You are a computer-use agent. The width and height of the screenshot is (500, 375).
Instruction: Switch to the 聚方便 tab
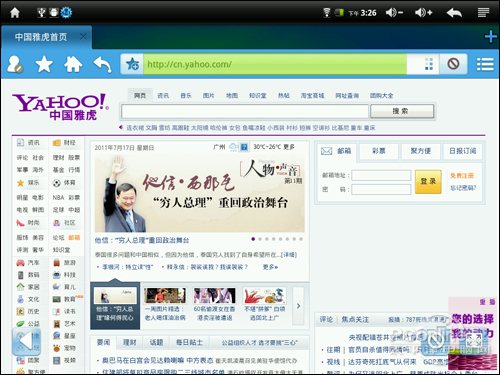click(x=421, y=151)
